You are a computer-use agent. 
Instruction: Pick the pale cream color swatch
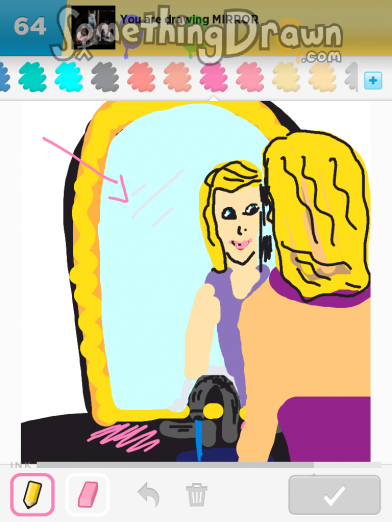[x=286, y=77]
